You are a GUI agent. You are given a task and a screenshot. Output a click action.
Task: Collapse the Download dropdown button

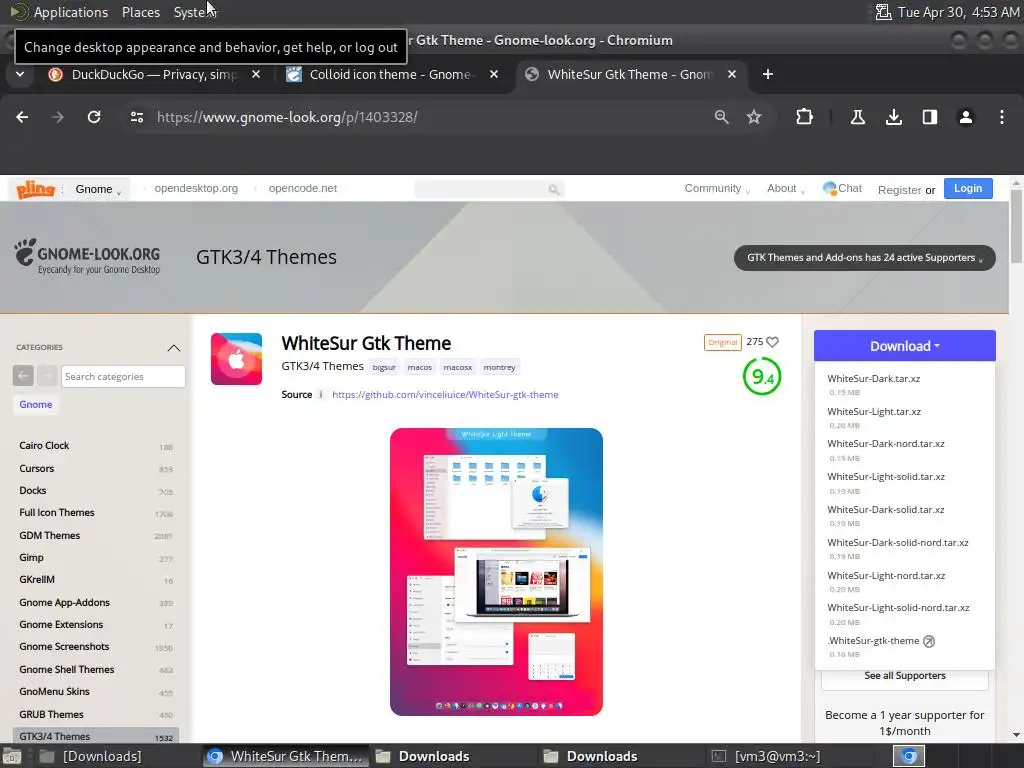click(904, 345)
